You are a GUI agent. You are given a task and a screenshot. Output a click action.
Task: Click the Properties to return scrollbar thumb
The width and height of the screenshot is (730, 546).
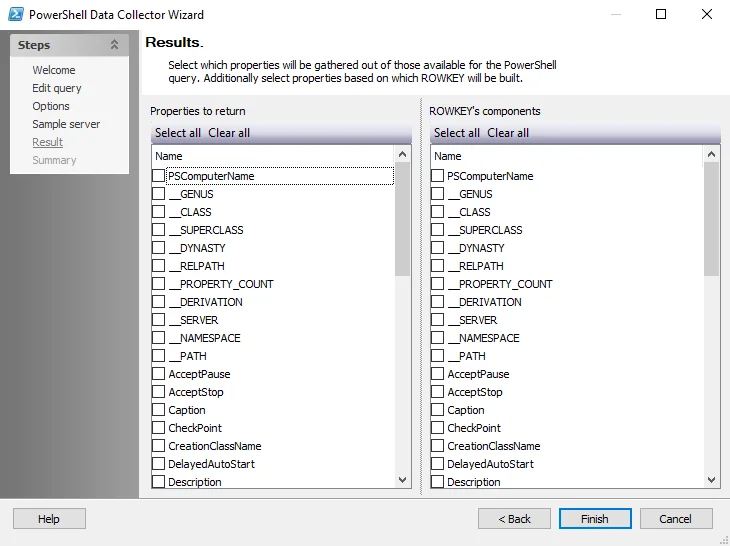[x=403, y=219]
